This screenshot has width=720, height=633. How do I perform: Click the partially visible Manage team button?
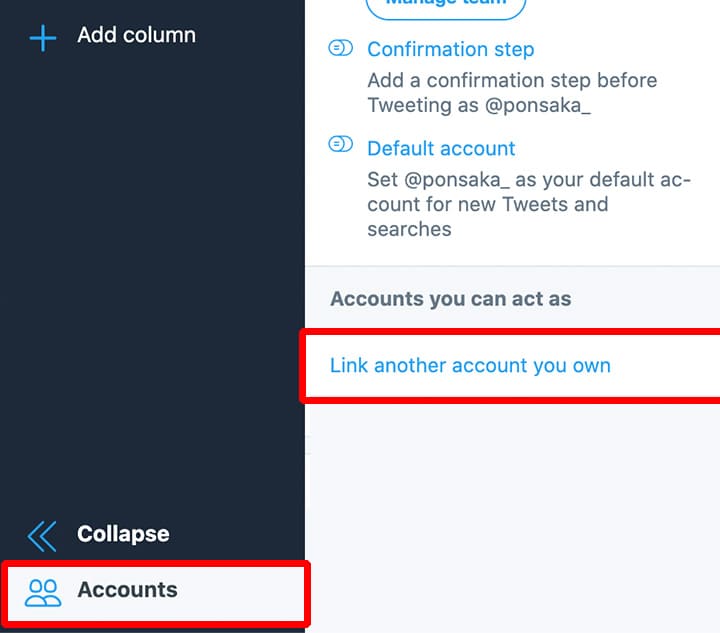tap(446, 7)
